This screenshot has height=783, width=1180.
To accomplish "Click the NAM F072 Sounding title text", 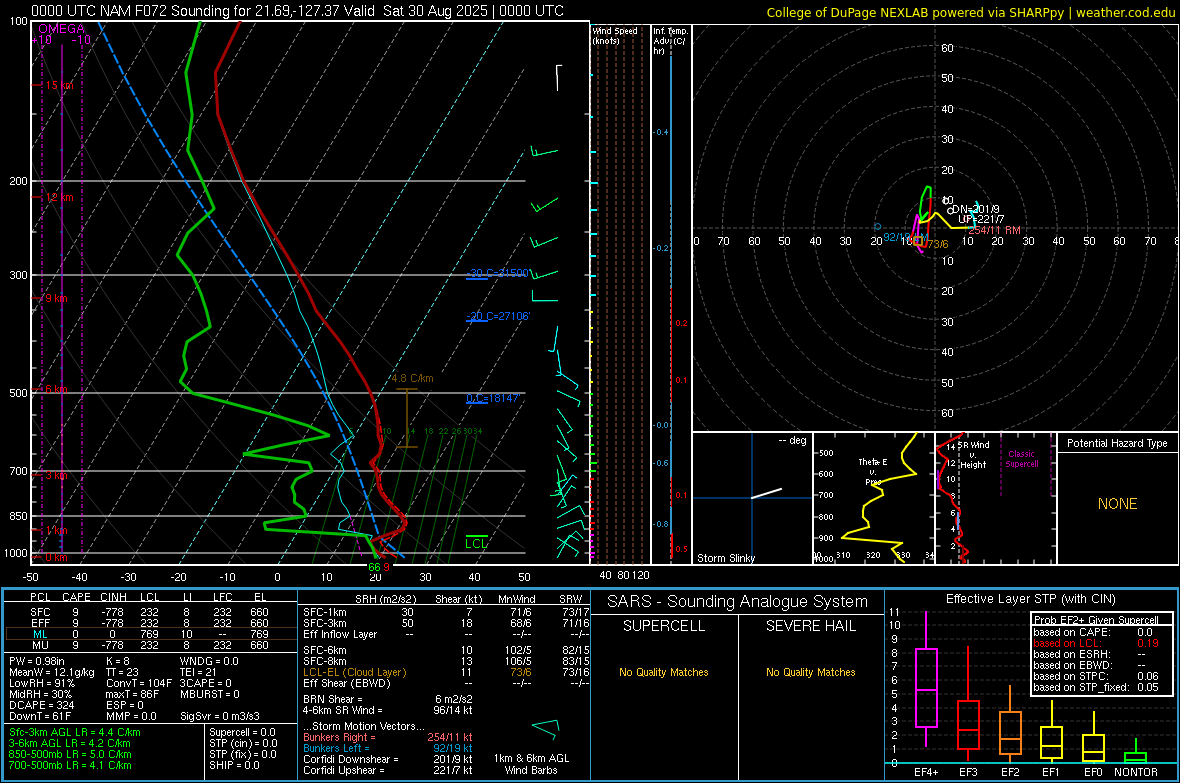I will click(x=297, y=11).
